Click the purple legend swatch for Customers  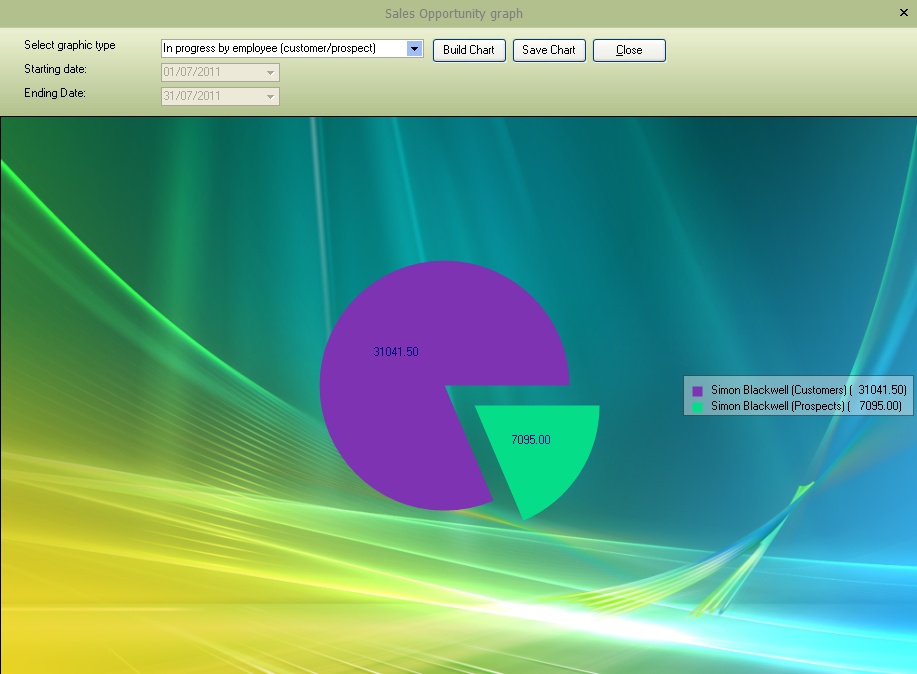click(697, 391)
